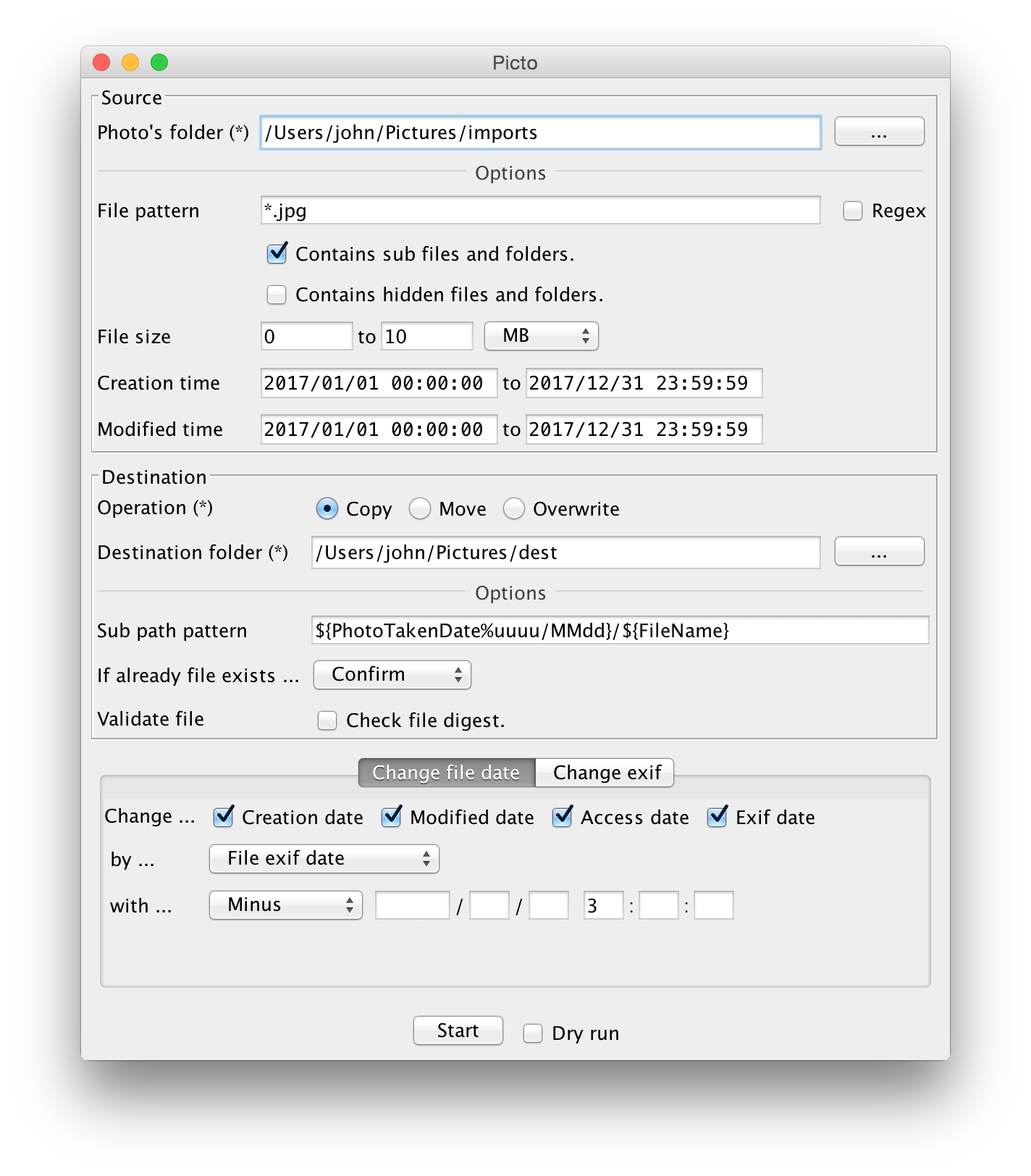Click the minimum File size field
This screenshot has width=1031, height=1176.
[306, 336]
